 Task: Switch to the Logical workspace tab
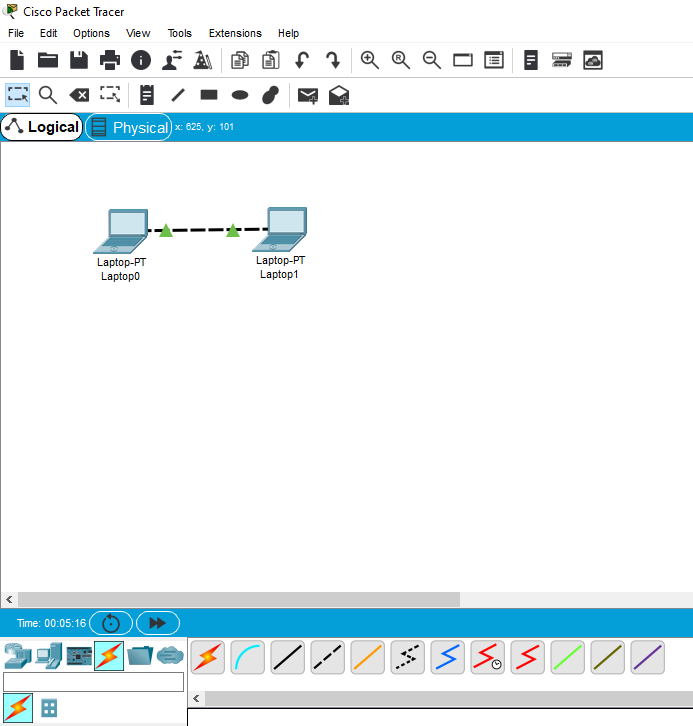(x=42, y=127)
